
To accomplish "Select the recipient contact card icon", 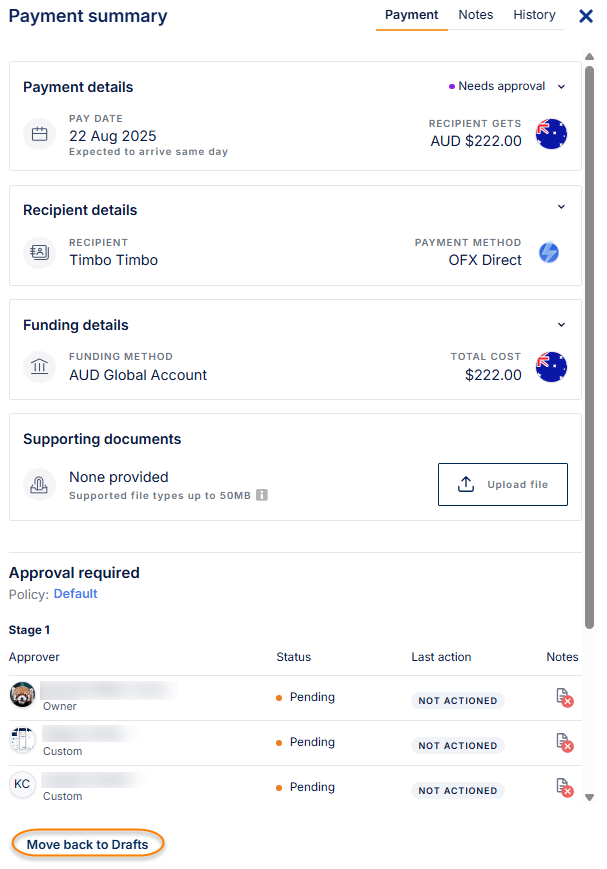I will (38, 253).
